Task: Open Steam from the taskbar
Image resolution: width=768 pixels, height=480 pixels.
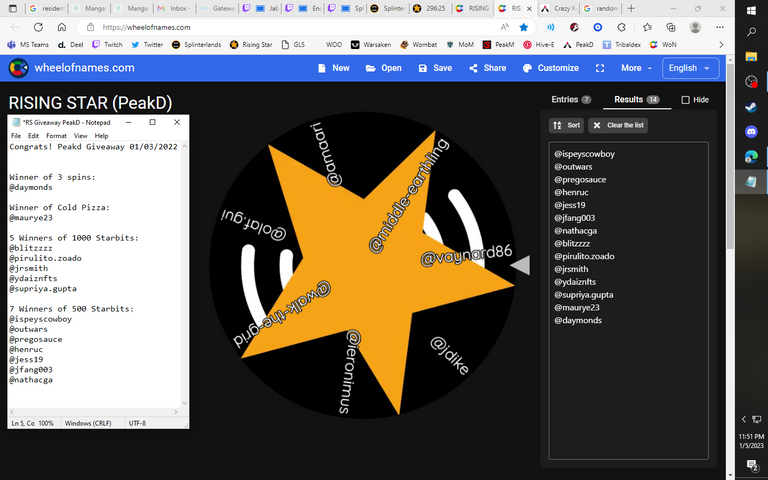Action: coord(751,107)
